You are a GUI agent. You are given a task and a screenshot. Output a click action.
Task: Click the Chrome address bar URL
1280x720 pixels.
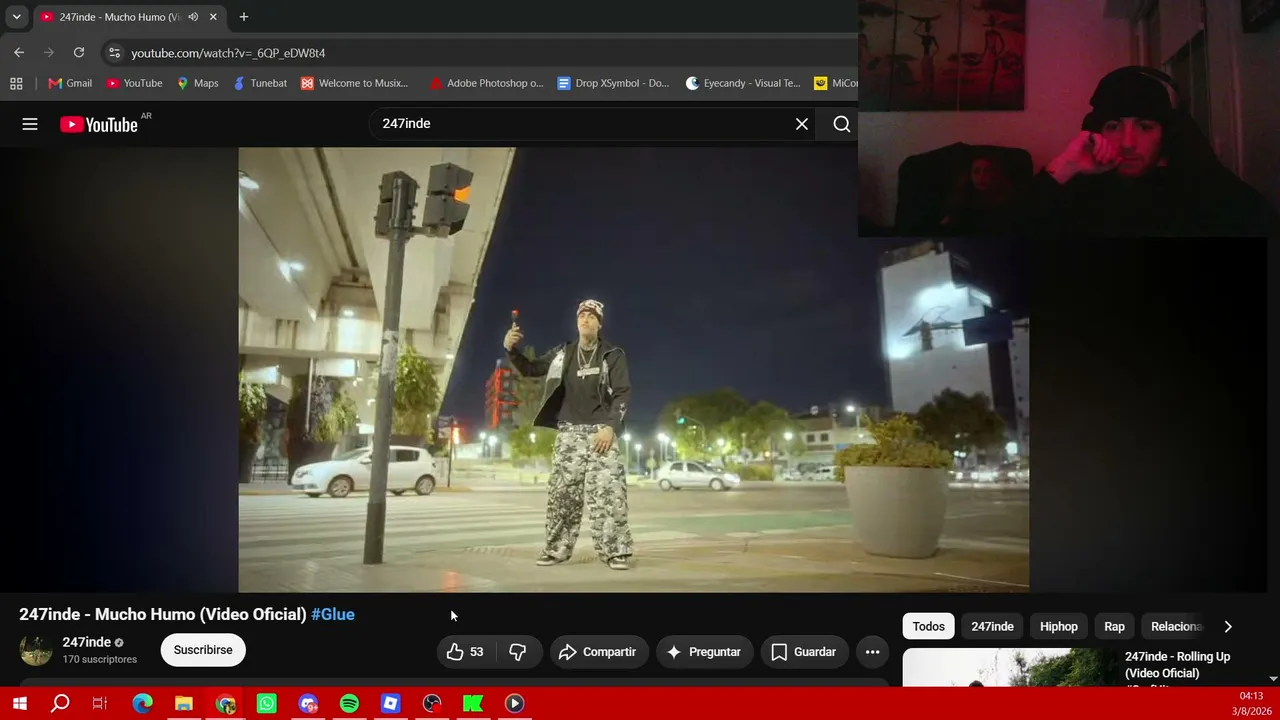pyautogui.click(x=228, y=53)
